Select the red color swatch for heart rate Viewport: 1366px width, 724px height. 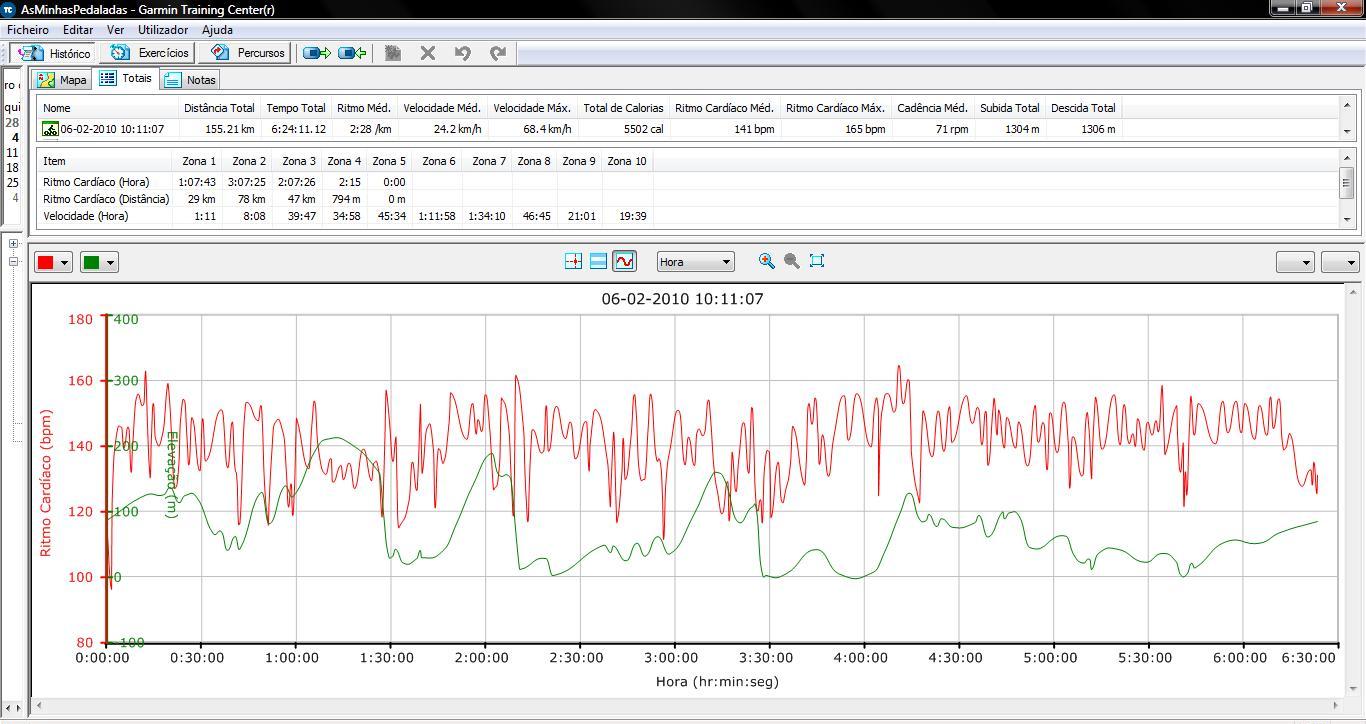point(45,261)
